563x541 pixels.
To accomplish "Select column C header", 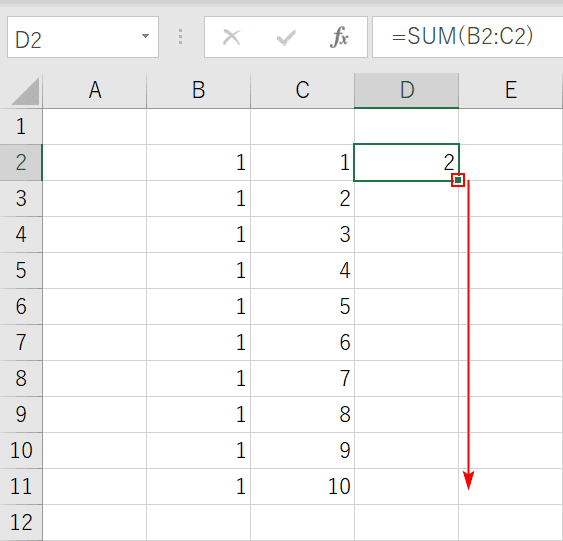I will point(302,90).
